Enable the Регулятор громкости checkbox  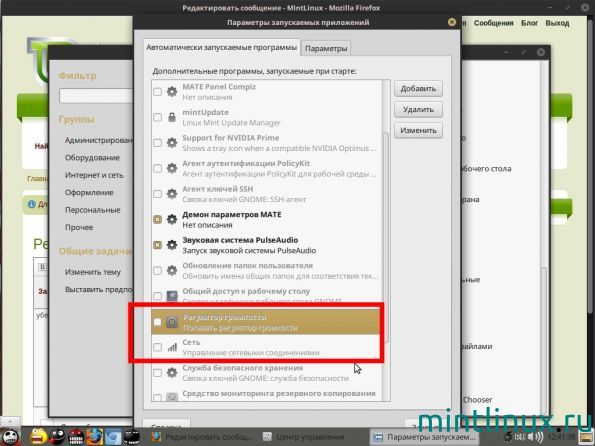pyautogui.click(x=157, y=322)
